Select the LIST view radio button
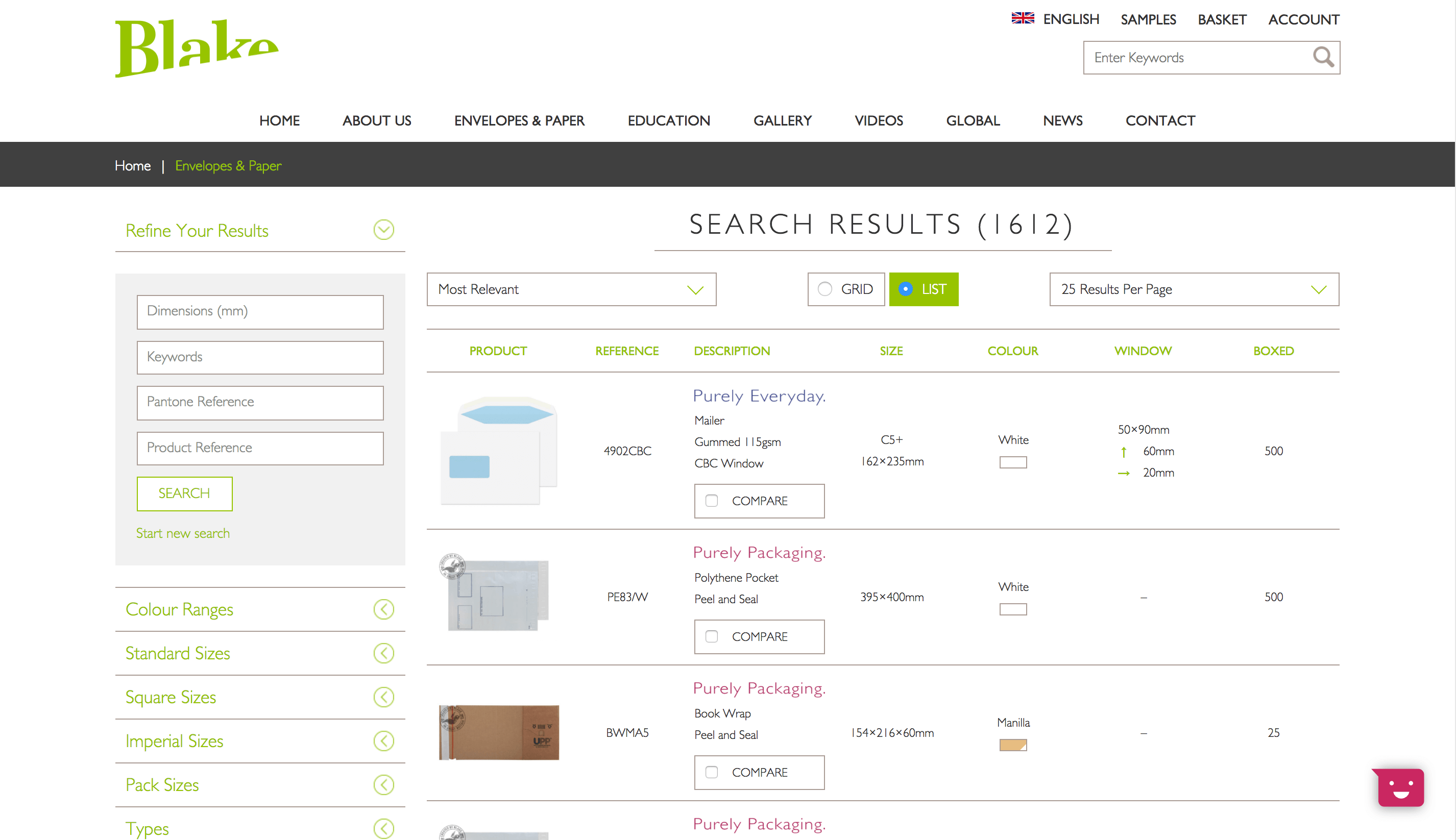The width and height of the screenshot is (1456, 840). point(906,289)
